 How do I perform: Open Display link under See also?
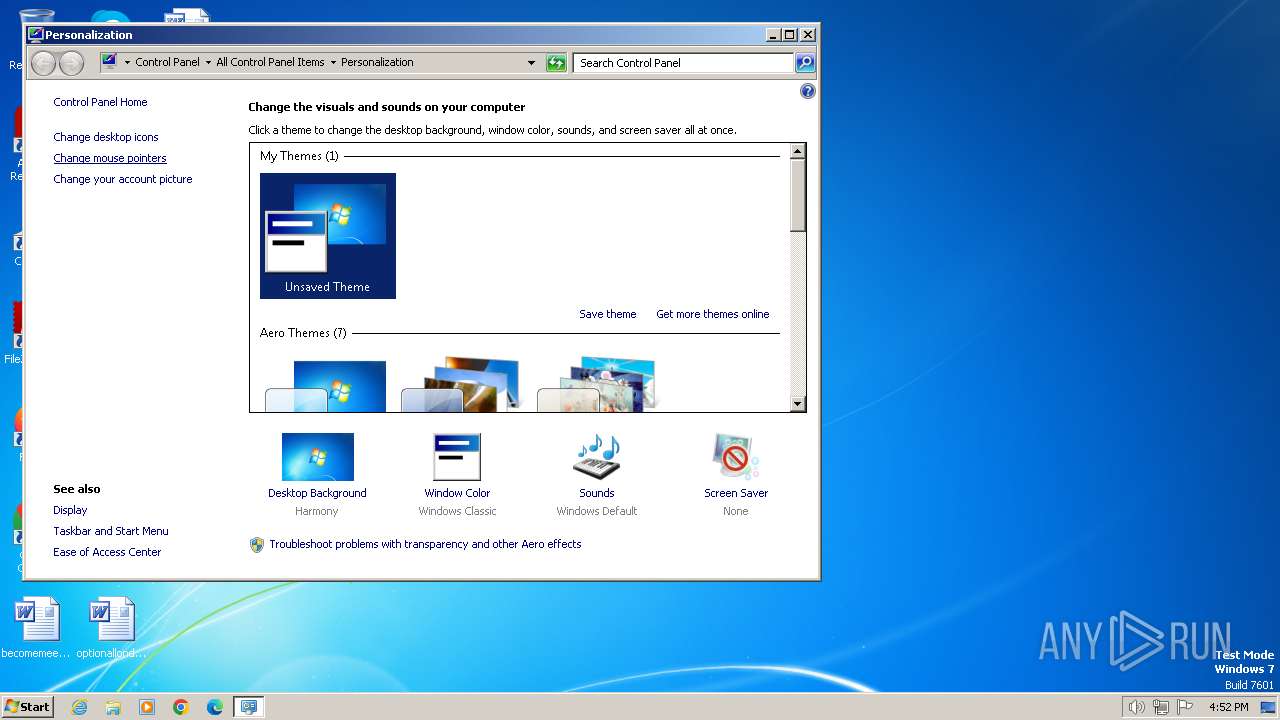click(70, 510)
